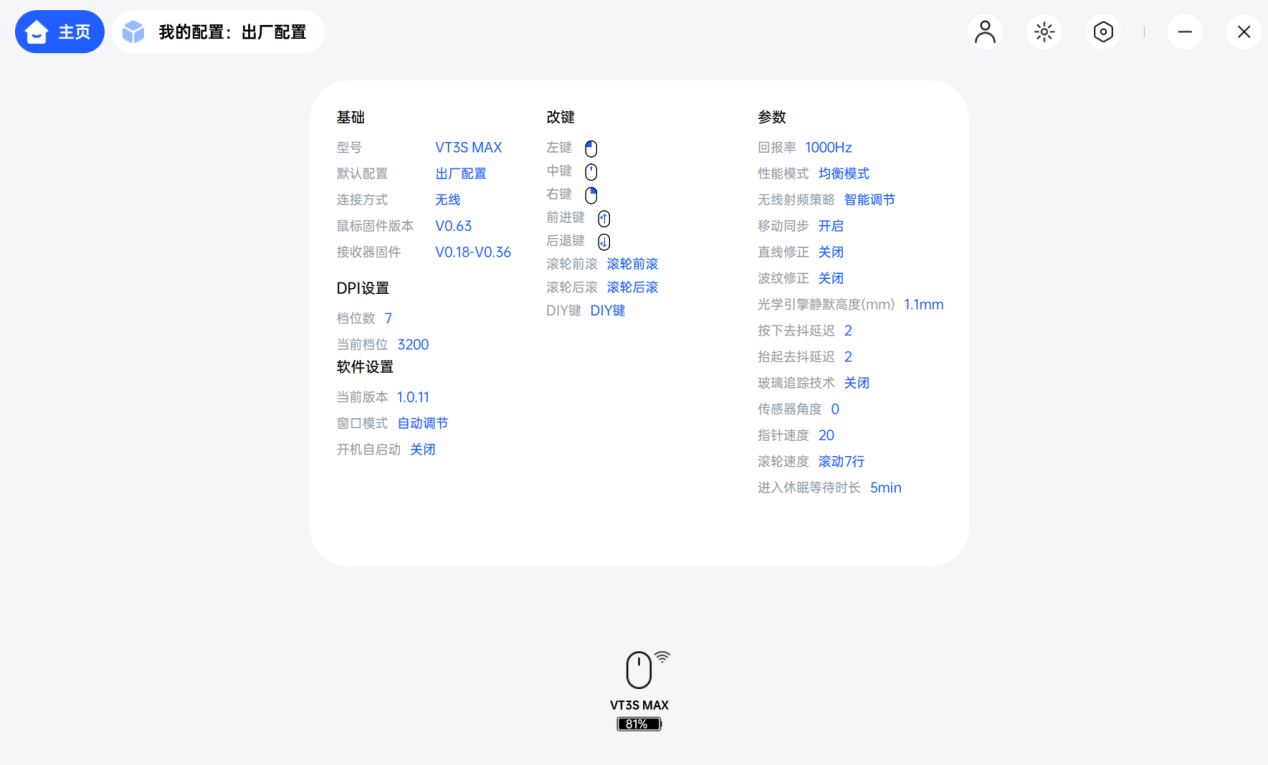Image resolution: width=1268 pixels, height=765 pixels.
Task: Toggle 波纹修正 setting
Action: [830, 277]
